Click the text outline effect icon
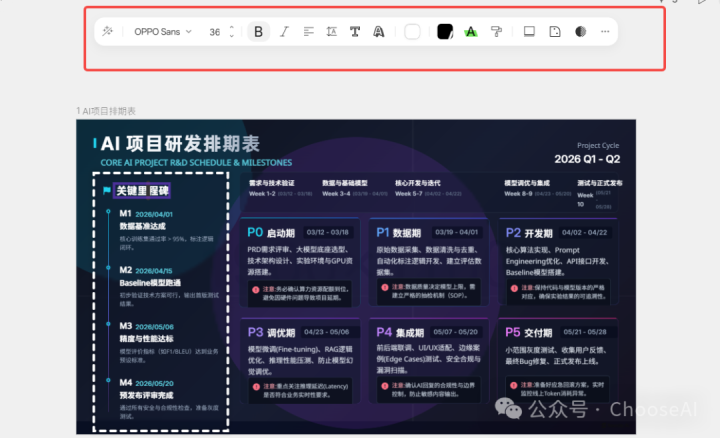Image resolution: width=720 pixels, height=438 pixels. (x=379, y=32)
